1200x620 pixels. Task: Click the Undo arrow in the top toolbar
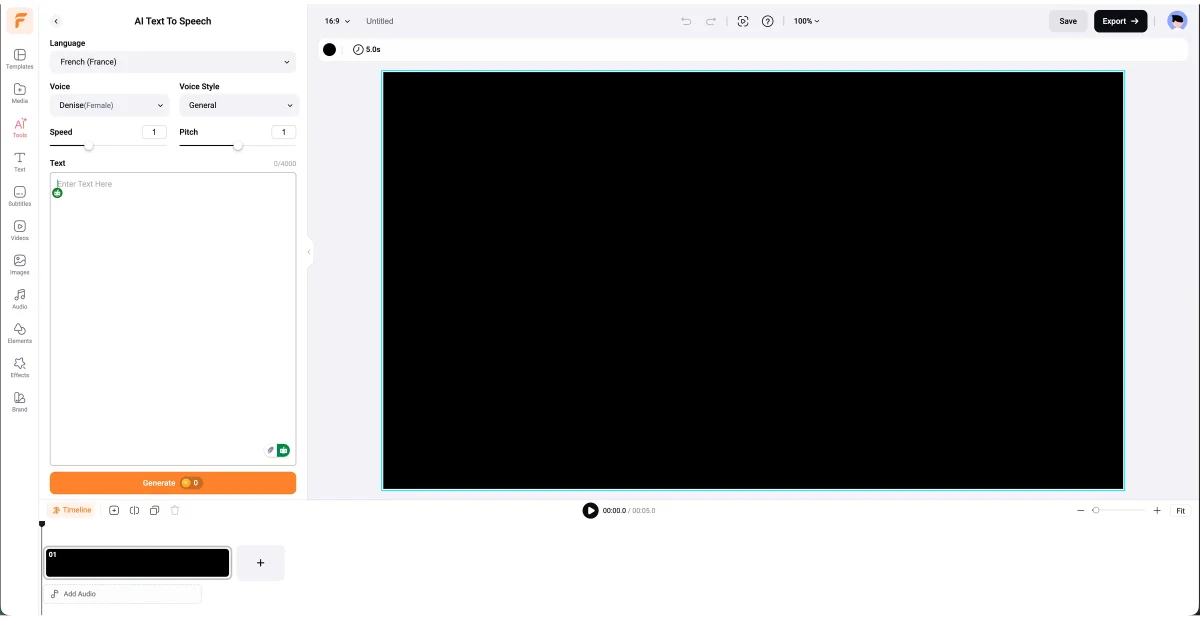(x=685, y=20)
